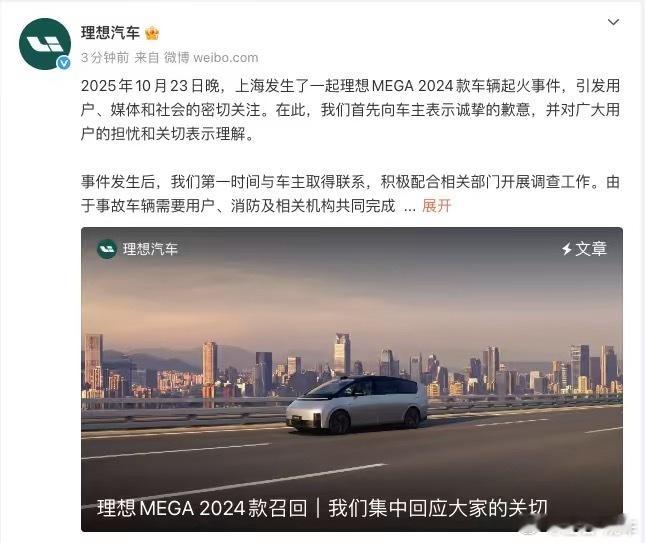Click the silver MEGA van in the photo

pos(357,404)
